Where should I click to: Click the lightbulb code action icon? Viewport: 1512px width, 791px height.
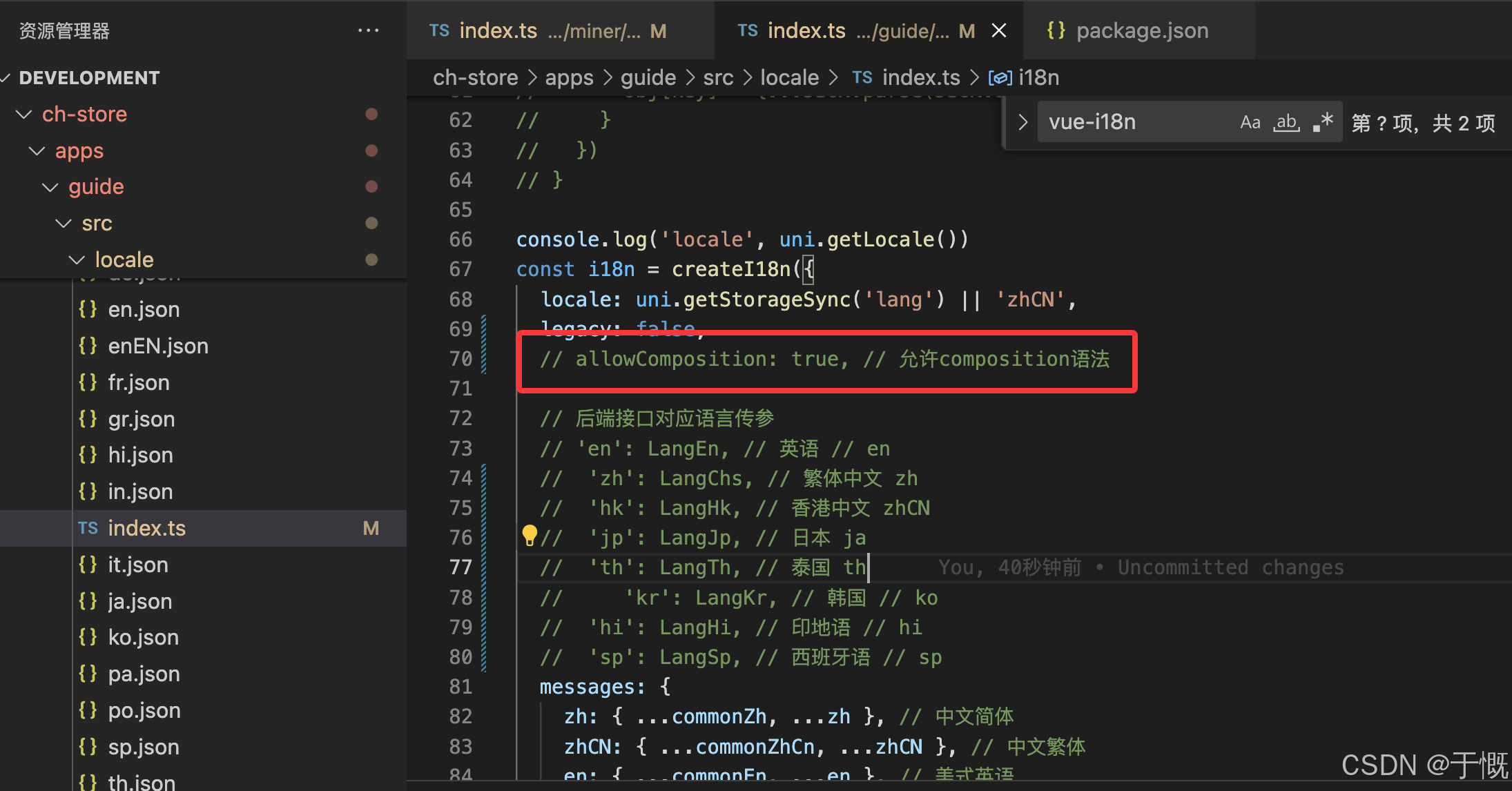[530, 536]
